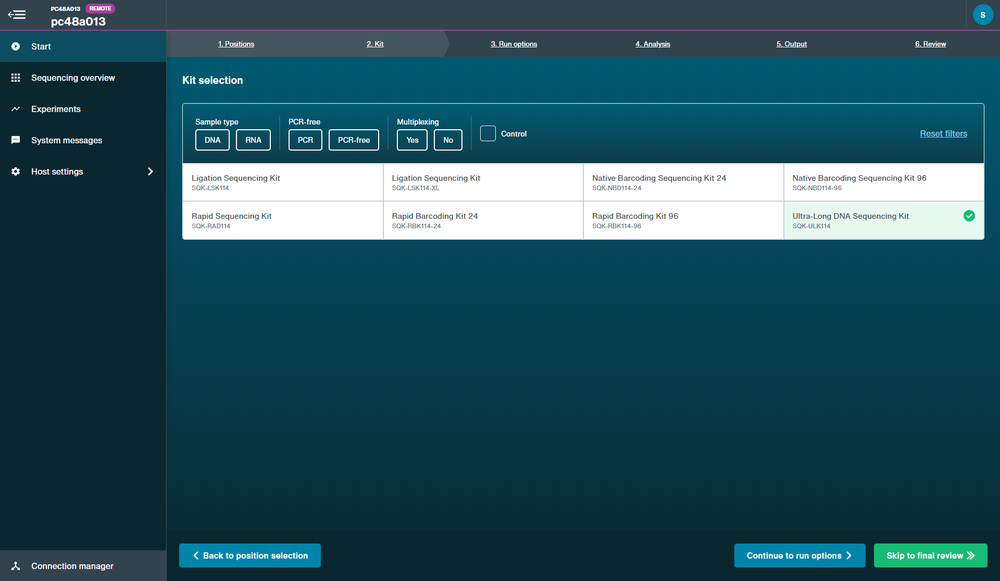Select the 2. Kit step tab

pyautogui.click(x=375, y=44)
